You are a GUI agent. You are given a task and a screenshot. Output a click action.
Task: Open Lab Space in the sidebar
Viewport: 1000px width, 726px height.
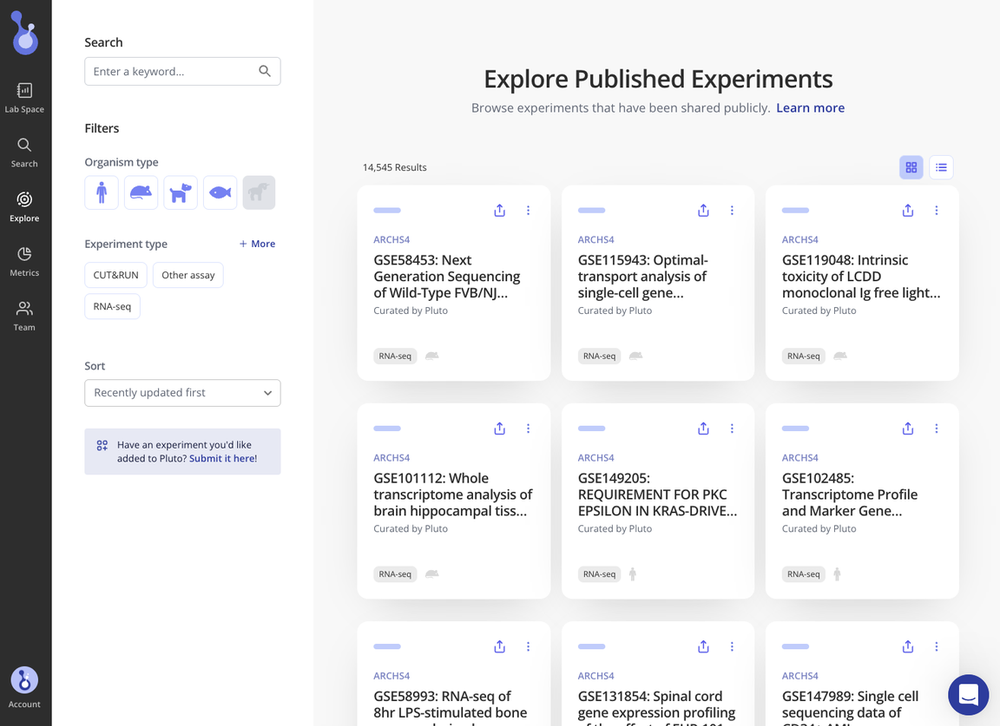click(x=24, y=97)
